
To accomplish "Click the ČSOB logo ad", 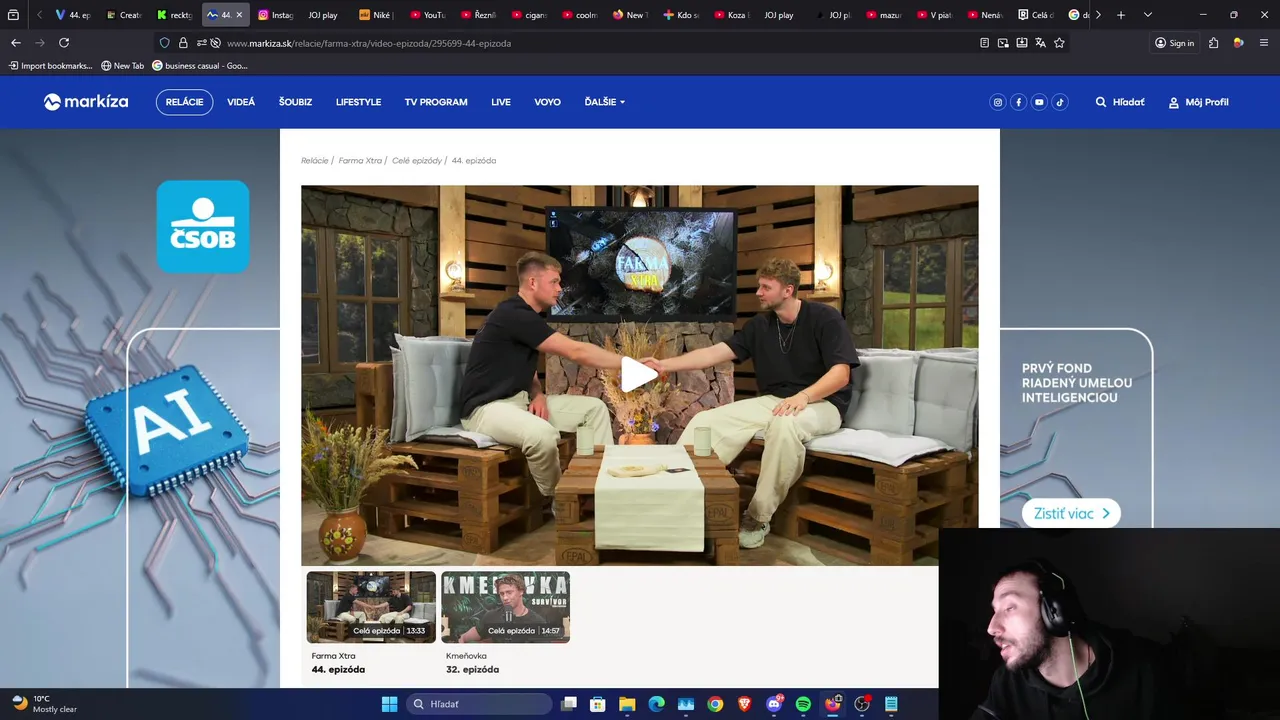I will pyautogui.click(x=203, y=227).
